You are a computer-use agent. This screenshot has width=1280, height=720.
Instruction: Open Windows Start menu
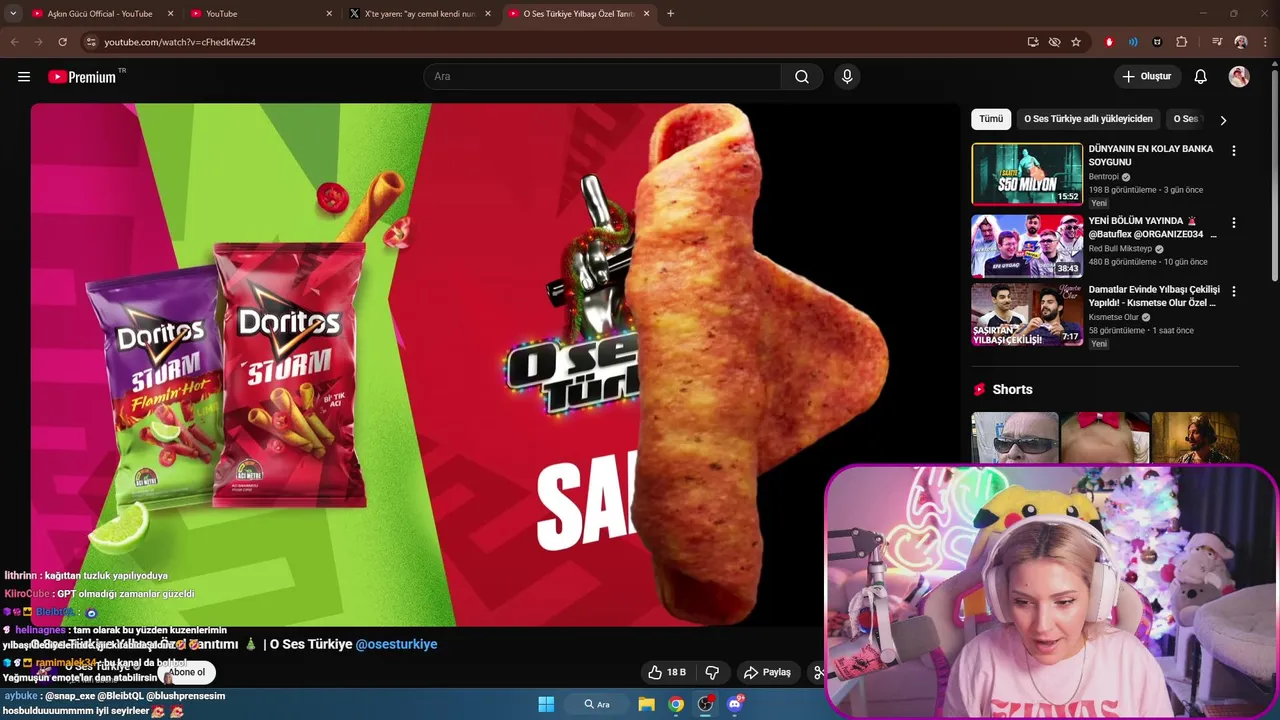(x=546, y=704)
